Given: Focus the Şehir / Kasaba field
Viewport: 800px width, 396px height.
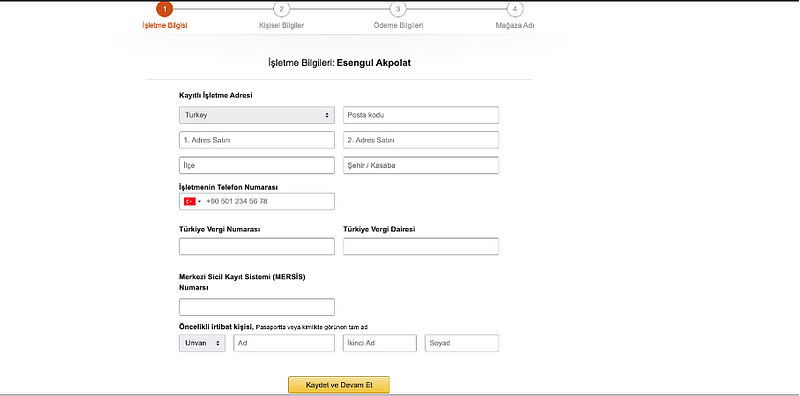Looking at the screenshot, I should [421, 165].
